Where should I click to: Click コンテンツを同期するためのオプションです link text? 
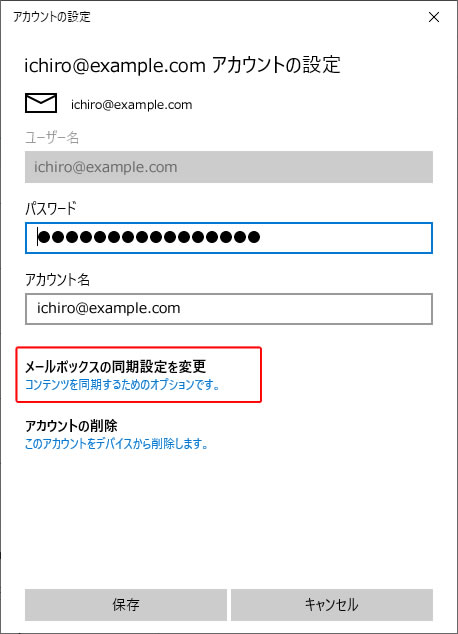[122, 384]
